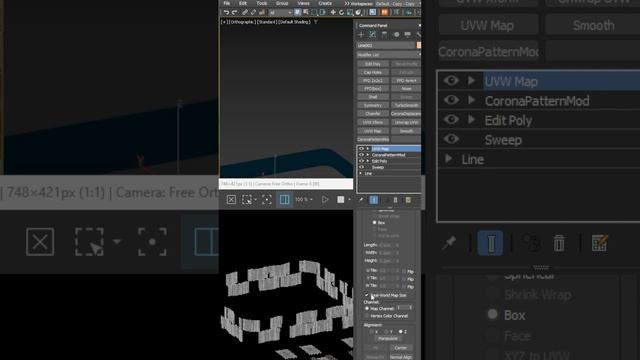The image size is (640, 360).
Task: Toggle Show End Result in enlarged right panel
Action: coord(490,243)
